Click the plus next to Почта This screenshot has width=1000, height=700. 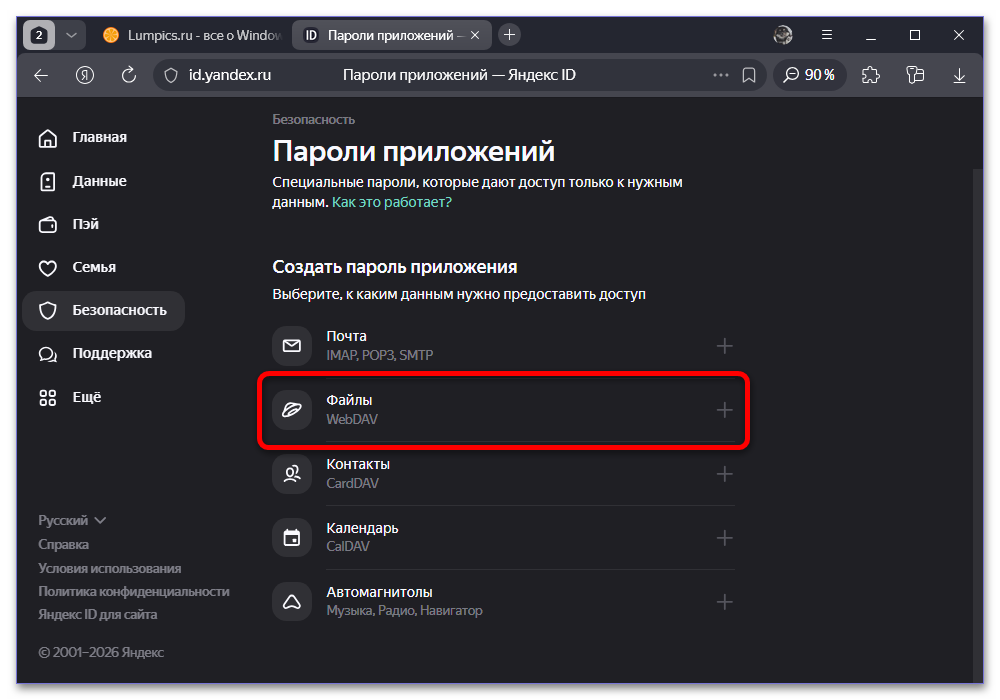[x=724, y=346]
